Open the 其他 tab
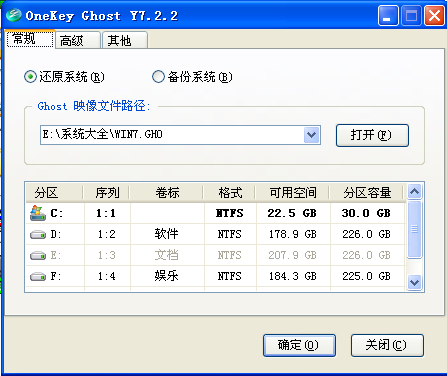447x376 pixels. click(x=125, y=41)
